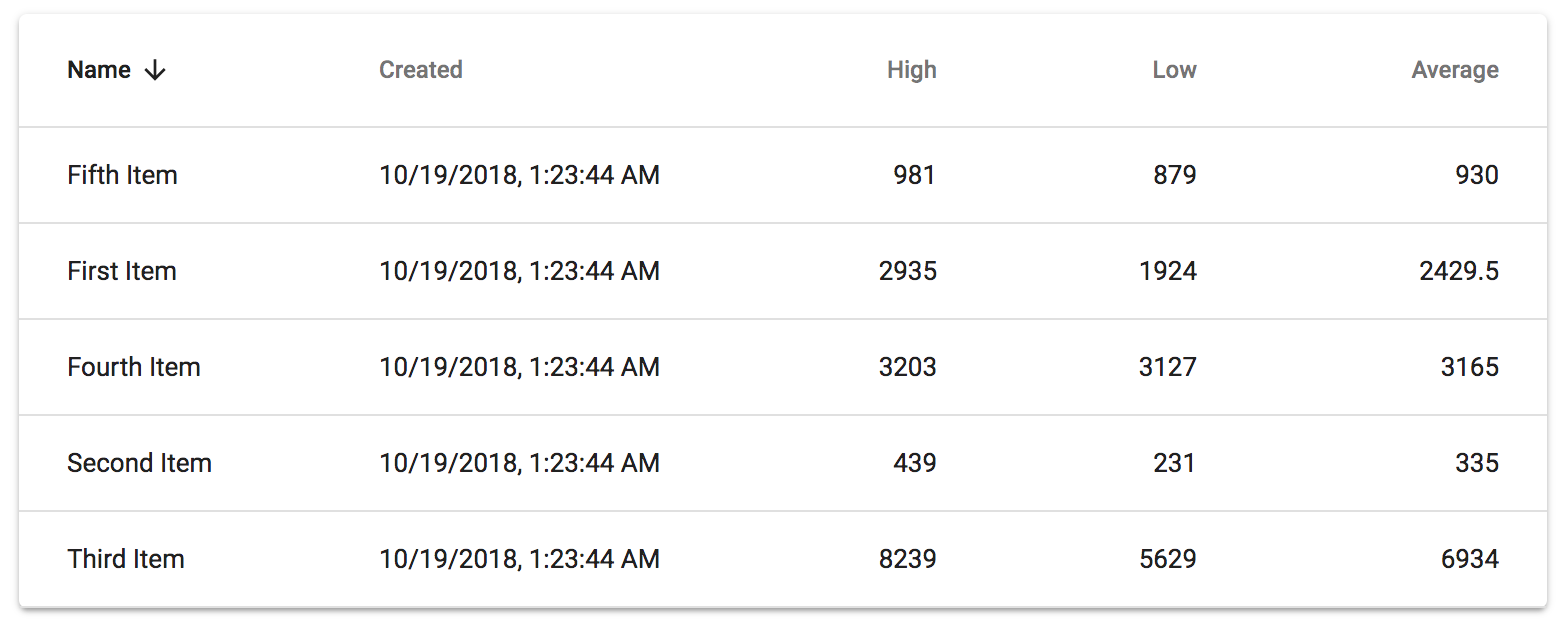Click the High value 2935
The height and width of the screenshot is (626, 1565).
click(907, 271)
